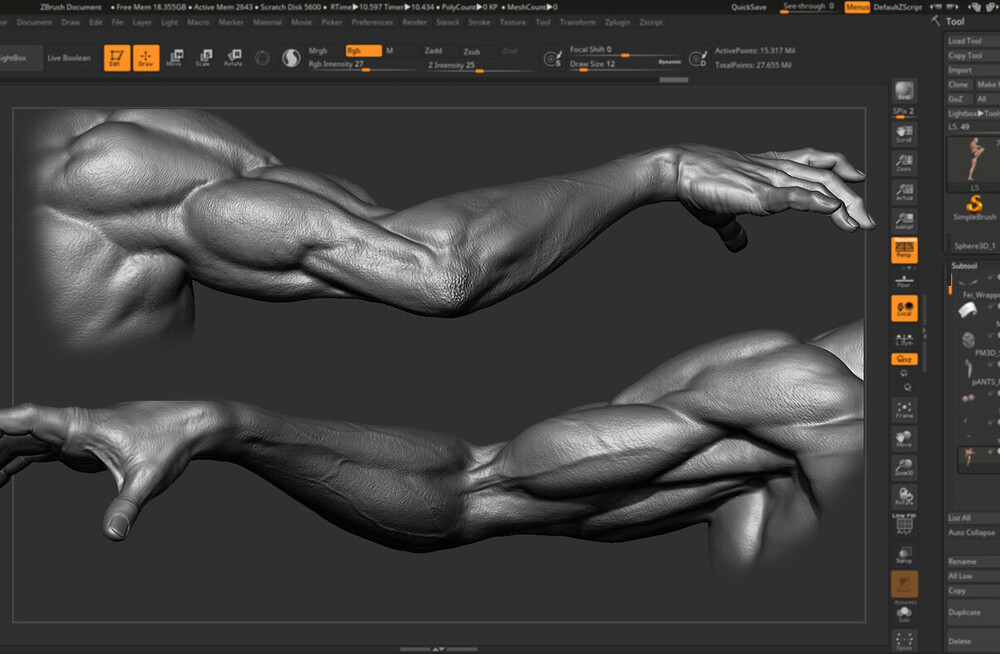The height and width of the screenshot is (654, 1000).
Task: Toggle Edit mode button
Action: coord(117,58)
